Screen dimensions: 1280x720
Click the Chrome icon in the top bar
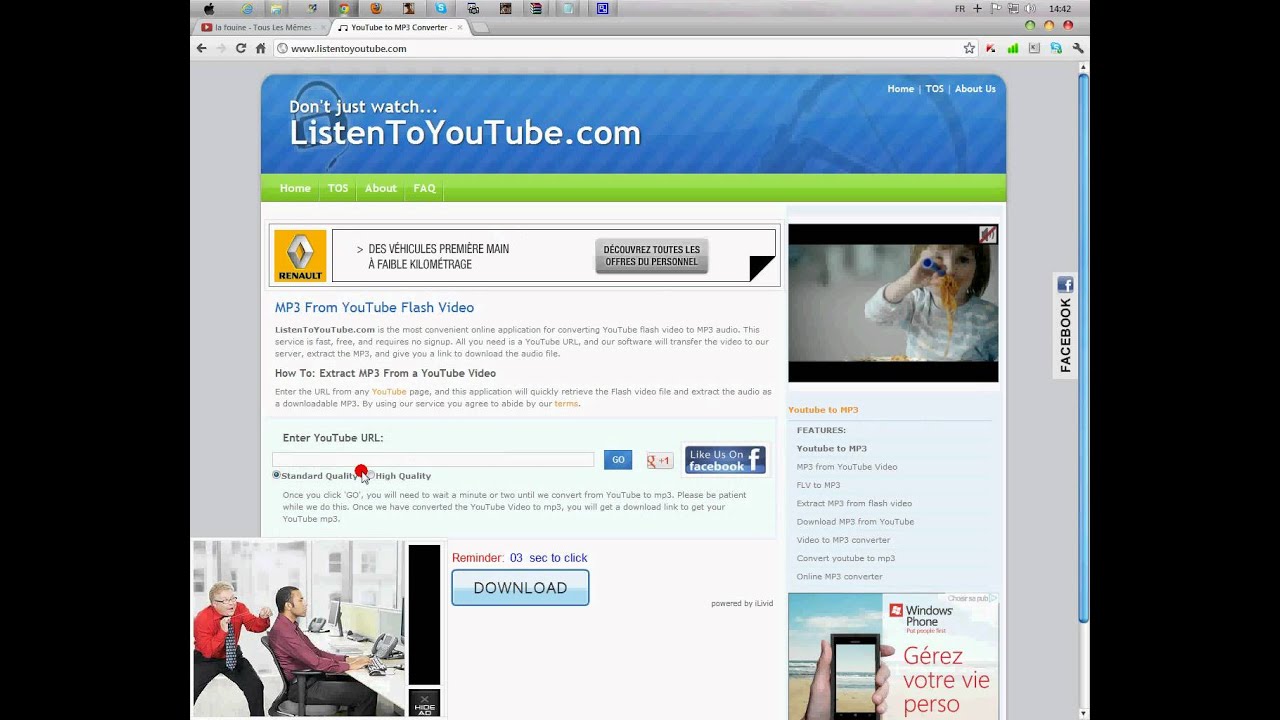pyautogui.click(x=344, y=9)
